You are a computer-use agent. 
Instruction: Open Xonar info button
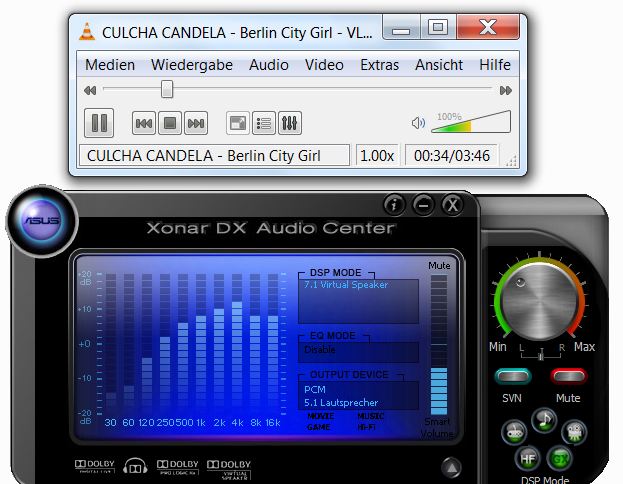coord(394,205)
